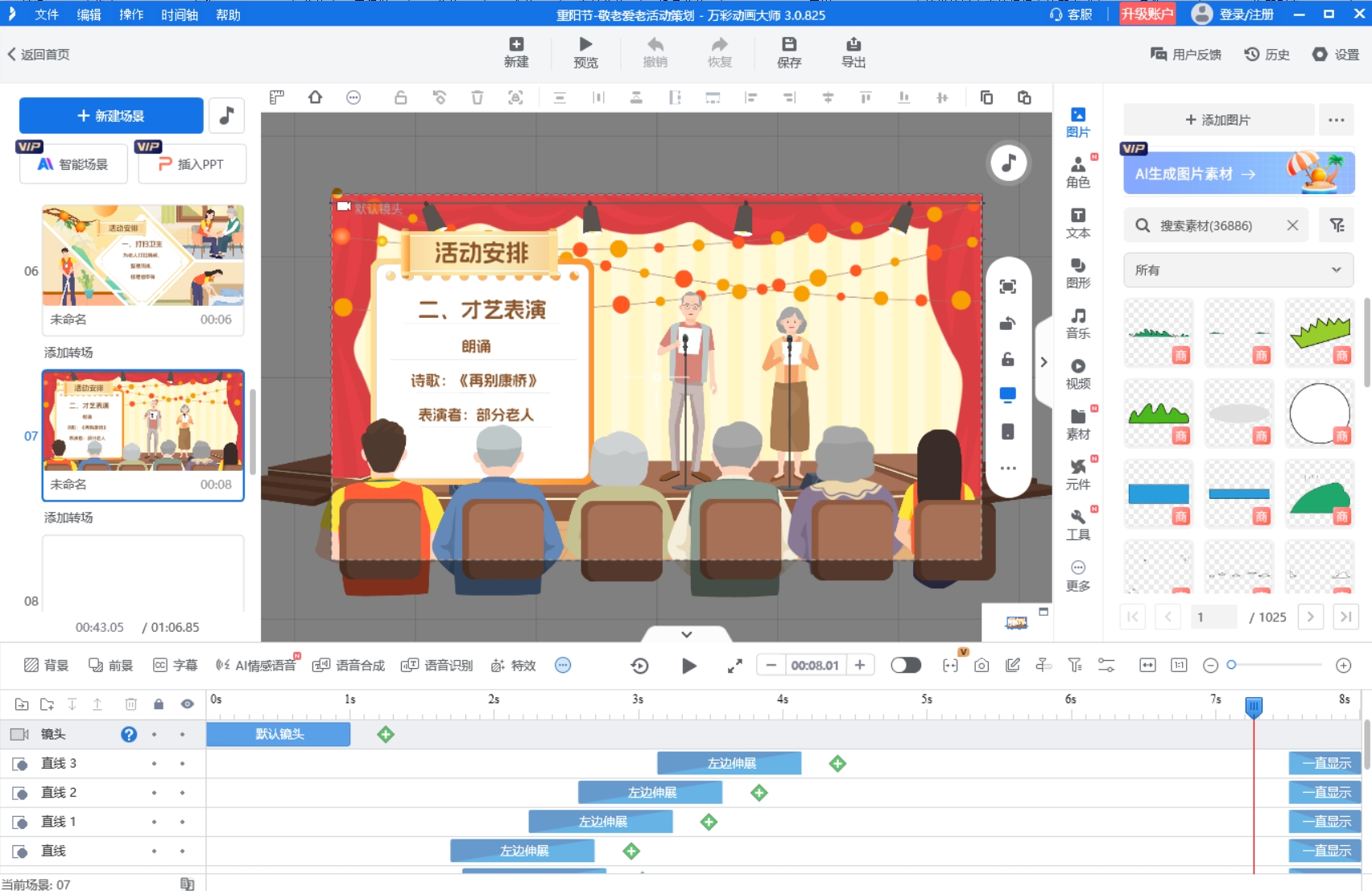Open more canvas options (three dots)
This screenshot has width=1372, height=891.
[x=1007, y=468]
